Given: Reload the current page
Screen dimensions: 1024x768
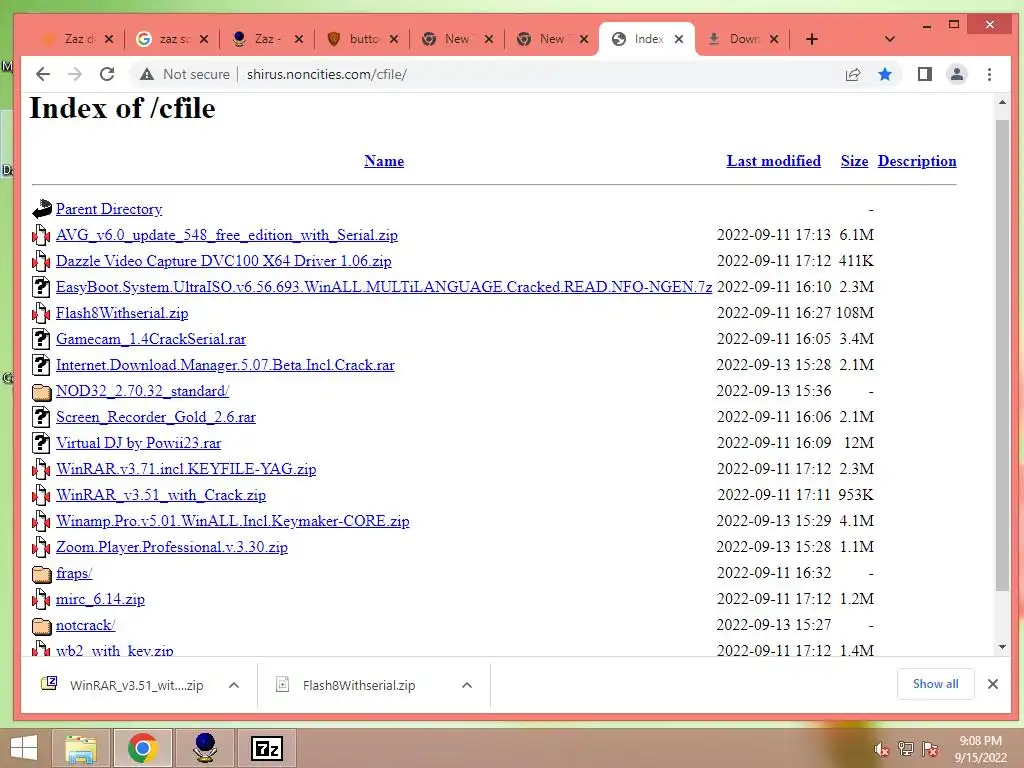Looking at the screenshot, I should [x=107, y=74].
